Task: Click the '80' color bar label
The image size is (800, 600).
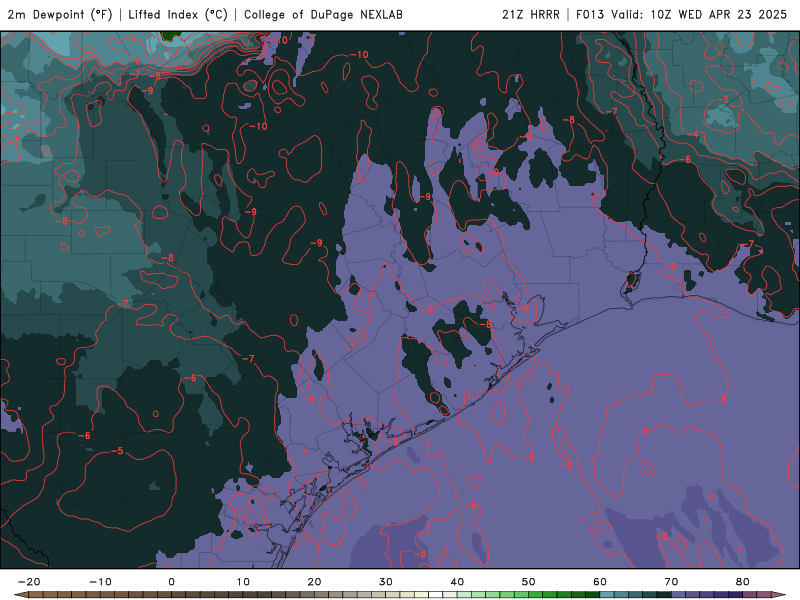Action: (x=743, y=582)
